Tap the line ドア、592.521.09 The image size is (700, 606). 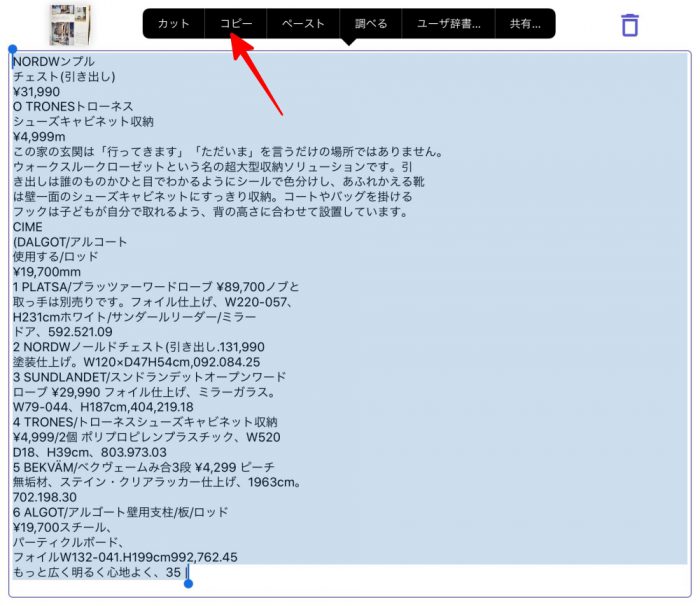[x=62, y=332]
